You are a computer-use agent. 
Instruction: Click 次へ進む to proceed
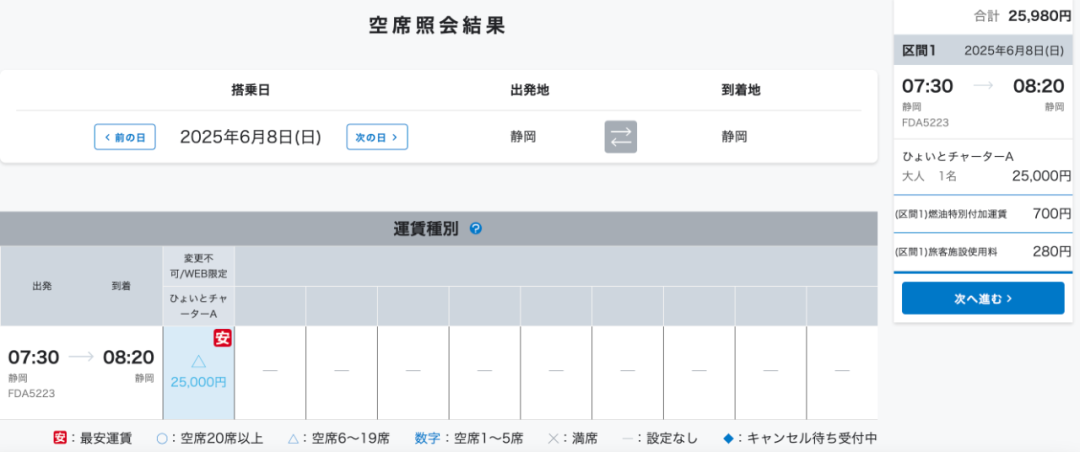click(x=983, y=298)
